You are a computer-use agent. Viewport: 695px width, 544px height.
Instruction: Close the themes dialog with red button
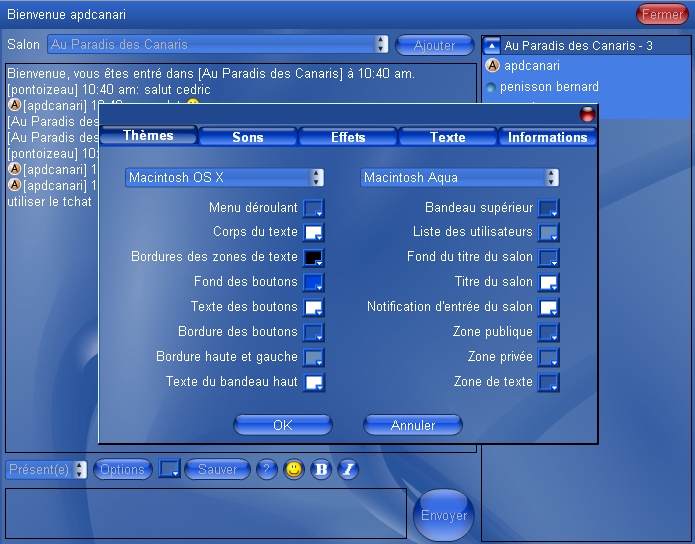[x=587, y=115]
